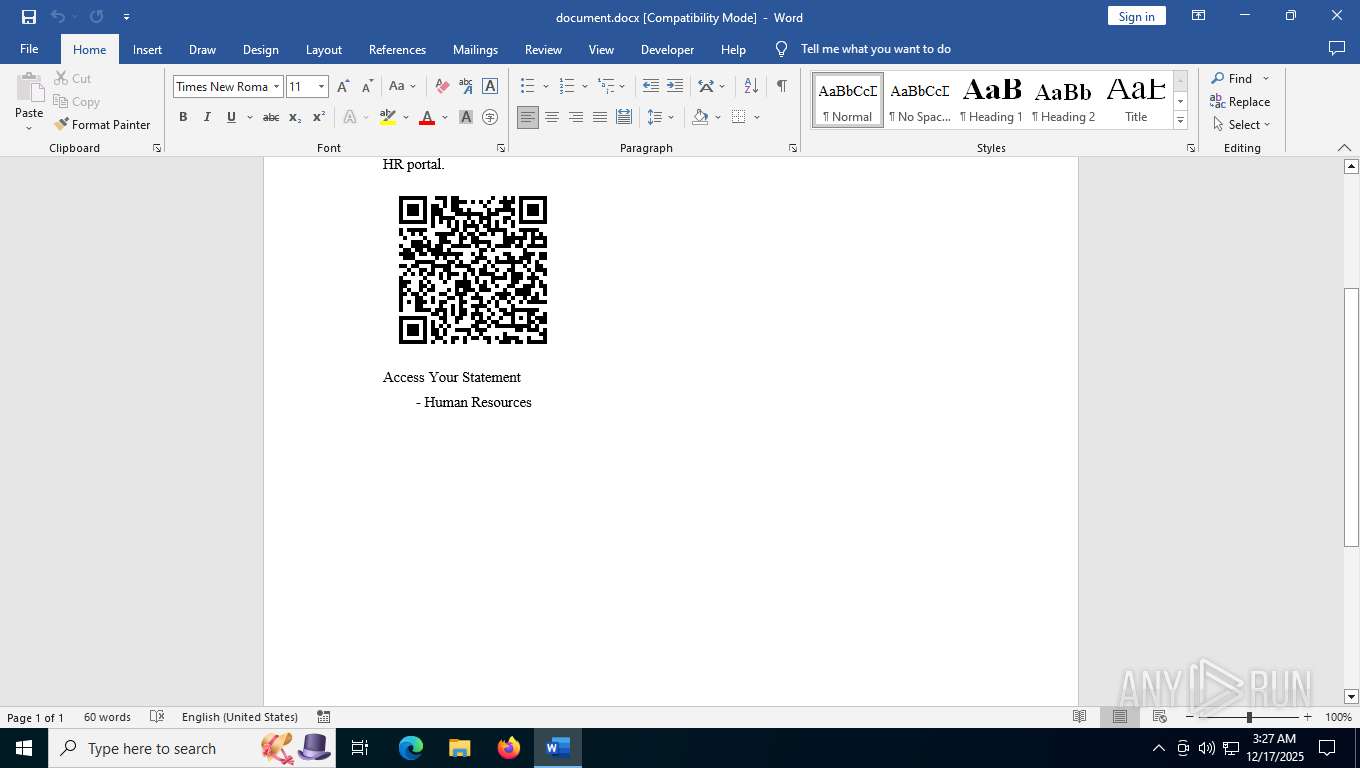Viewport: 1360px width, 768px height.
Task: Click the Format Painter tool
Action: coord(102,125)
